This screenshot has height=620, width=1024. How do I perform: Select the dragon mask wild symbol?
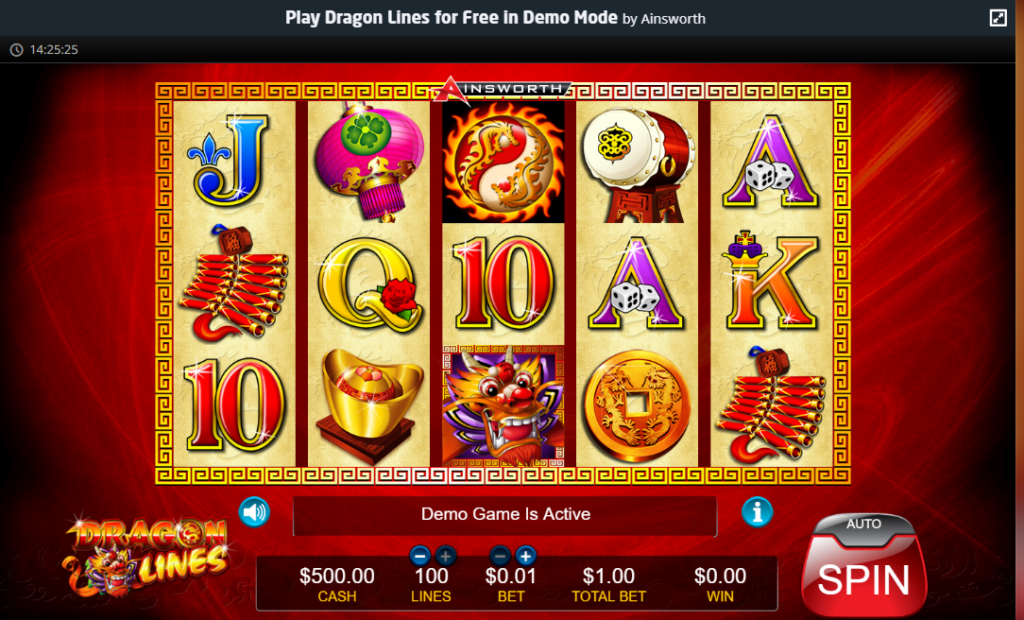tap(503, 406)
